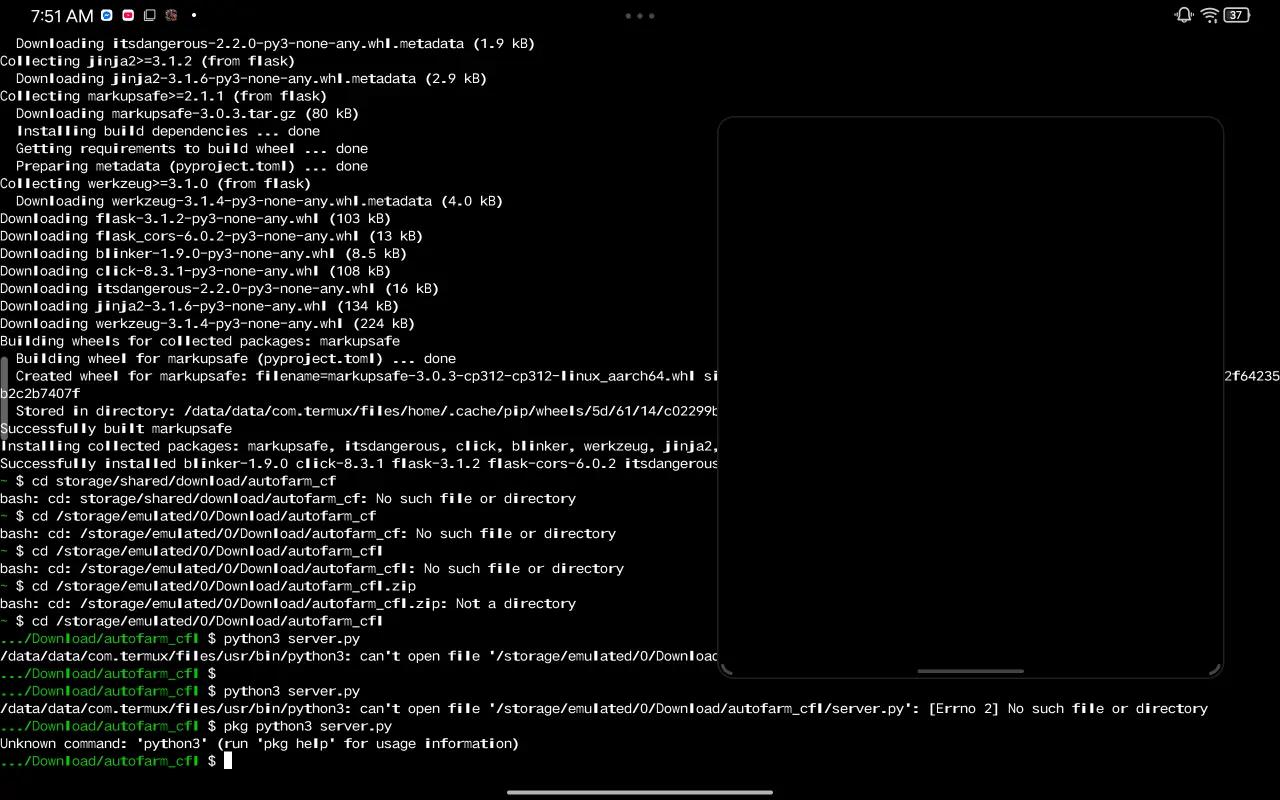Screen dimensions: 1280x800
Task: Tap the floating window's bottom handle bar
Action: 970,671
